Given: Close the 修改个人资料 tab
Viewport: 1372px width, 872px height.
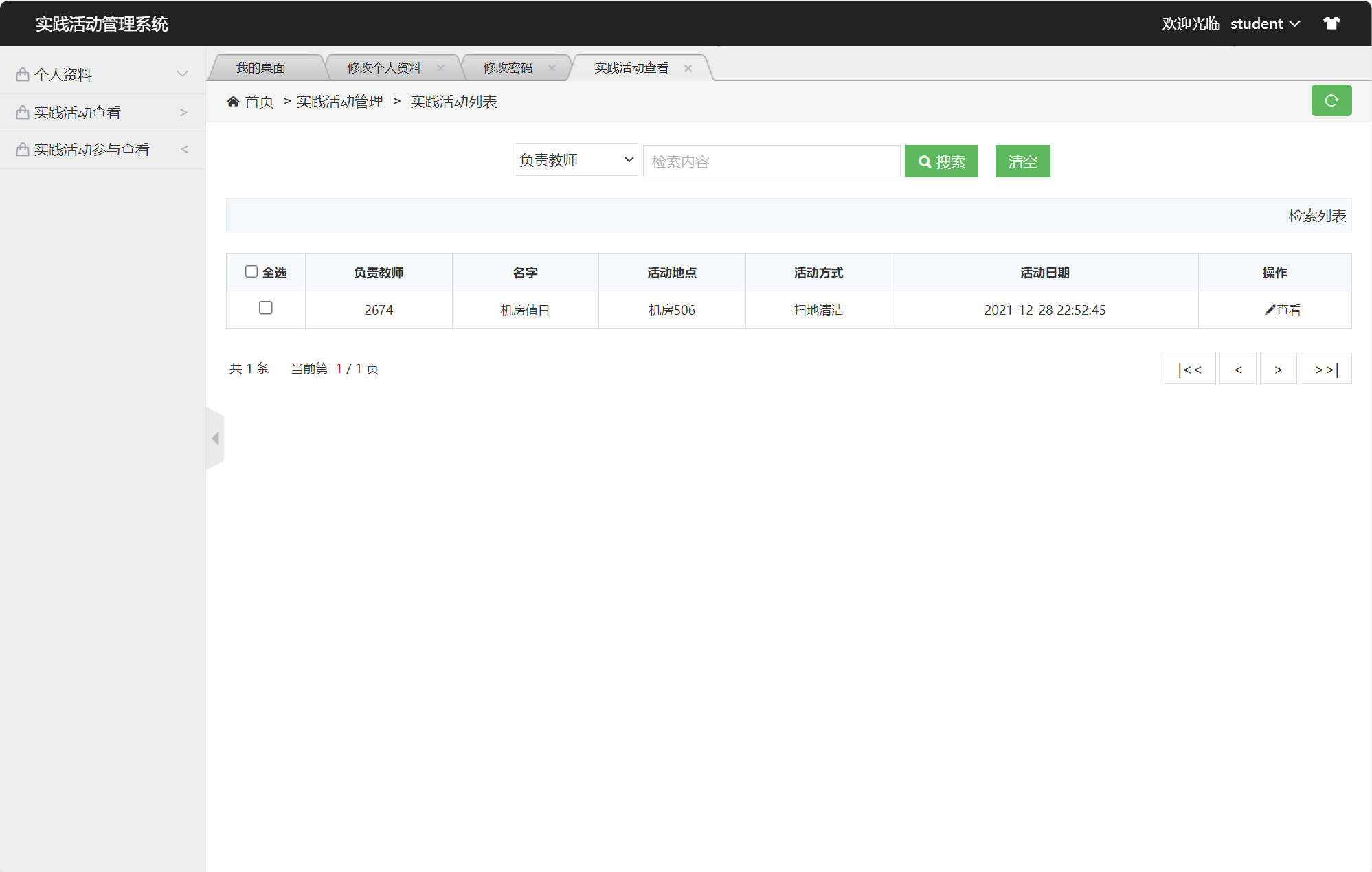Looking at the screenshot, I should point(441,67).
